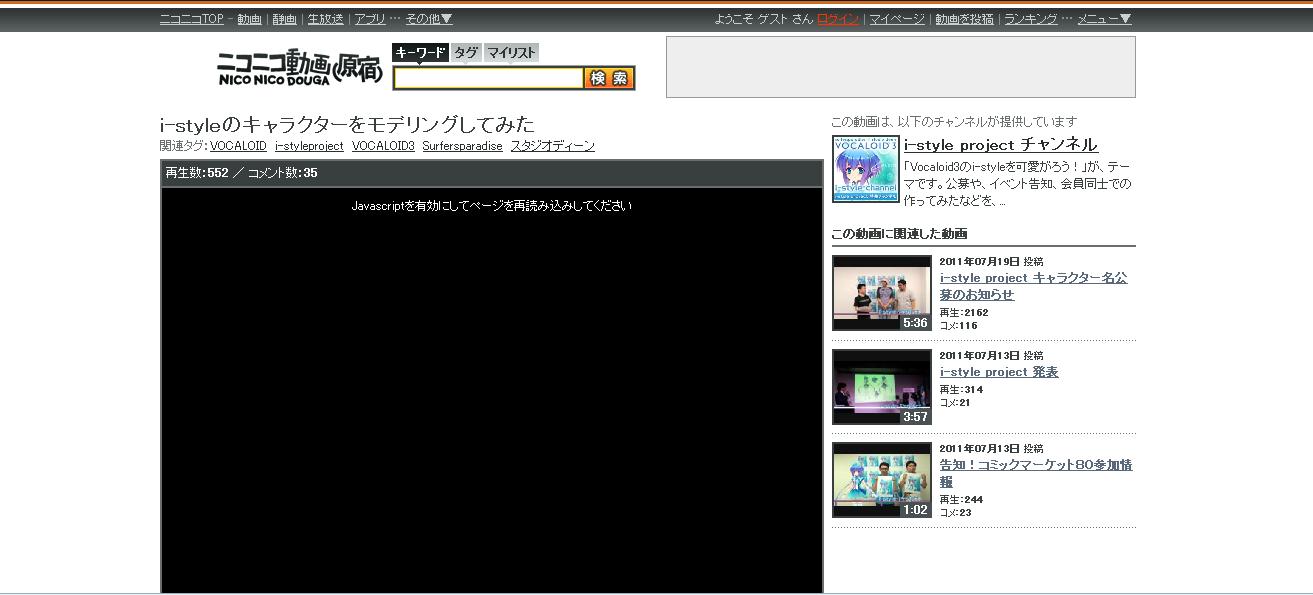The width and height of the screenshot is (1313, 595).
Task: Click the black video player area
Action: pos(492,390)
